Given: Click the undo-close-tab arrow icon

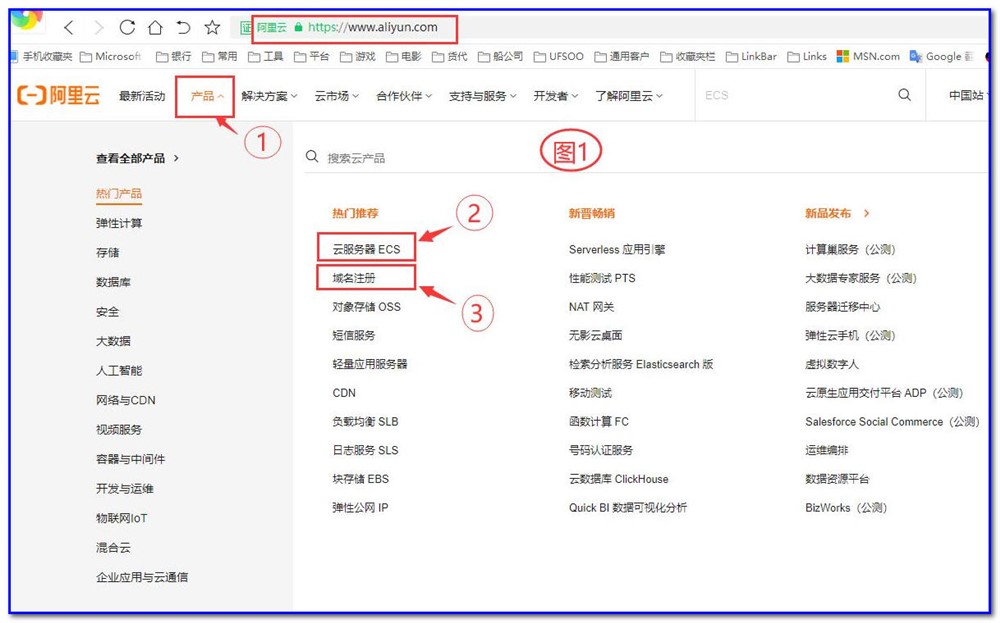Looking at the screenshot, I should pos(183,28).
